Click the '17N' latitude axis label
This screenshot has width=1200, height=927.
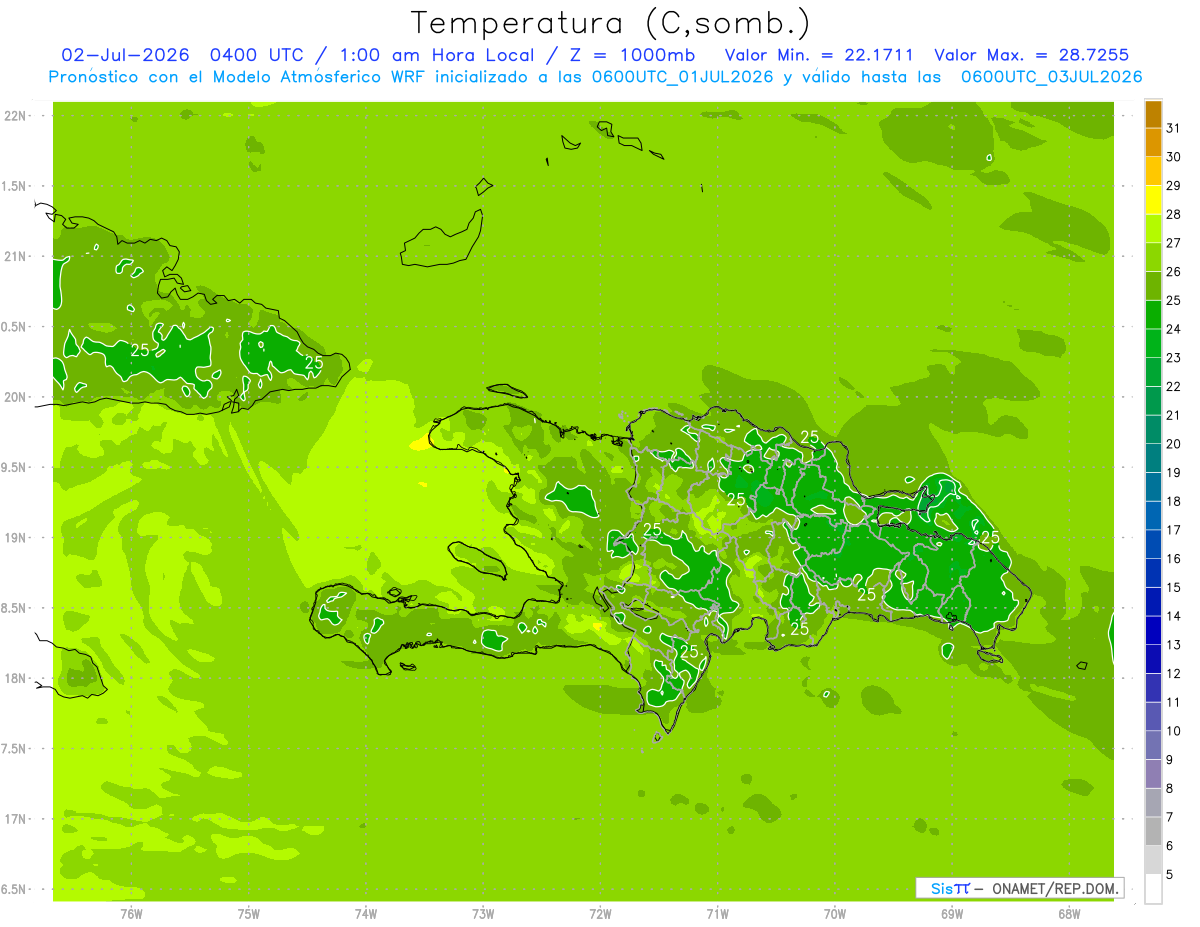(x=16, y=819)
